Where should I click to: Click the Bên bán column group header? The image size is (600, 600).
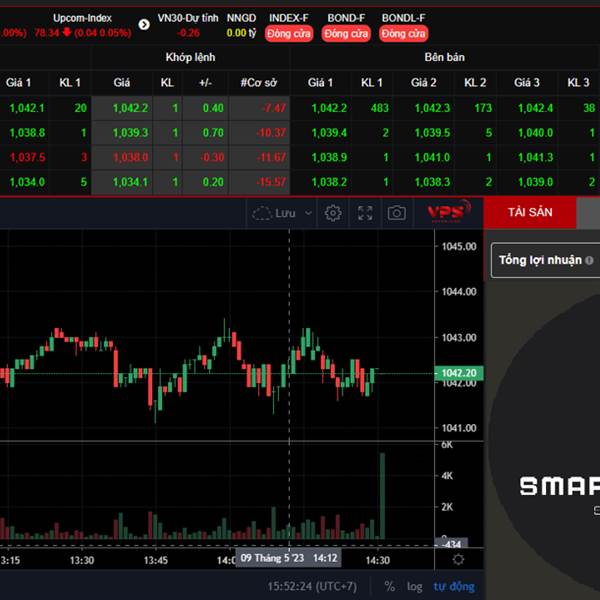pos(445,57)
